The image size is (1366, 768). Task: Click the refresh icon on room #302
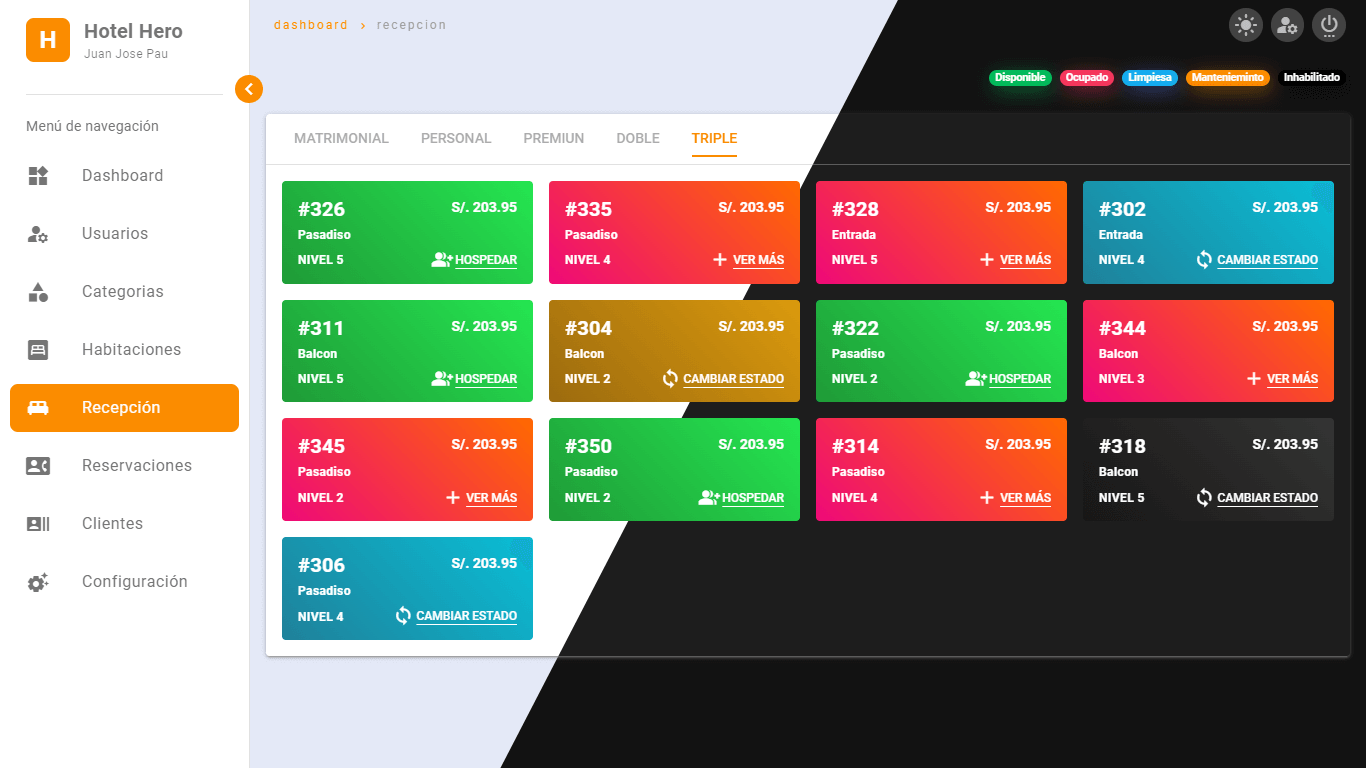click(x=1204, y=260)
